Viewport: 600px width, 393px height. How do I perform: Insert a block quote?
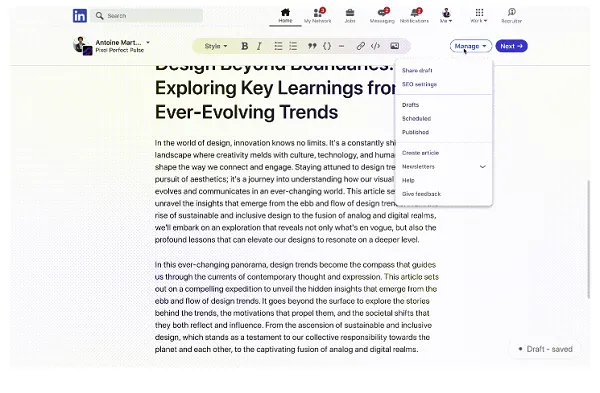[x=312, y=46]
